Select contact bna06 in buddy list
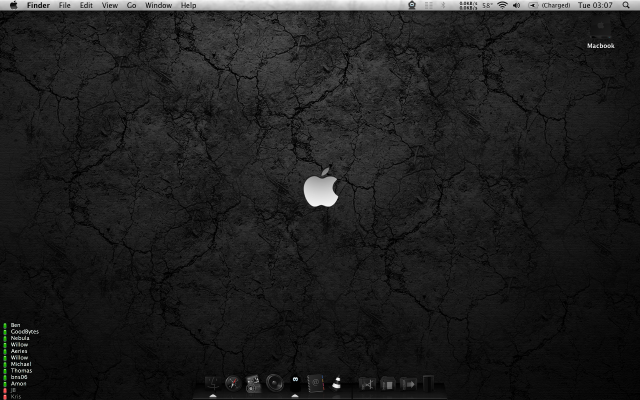Viewport: 640px width, 400px height. coord(19,377)
